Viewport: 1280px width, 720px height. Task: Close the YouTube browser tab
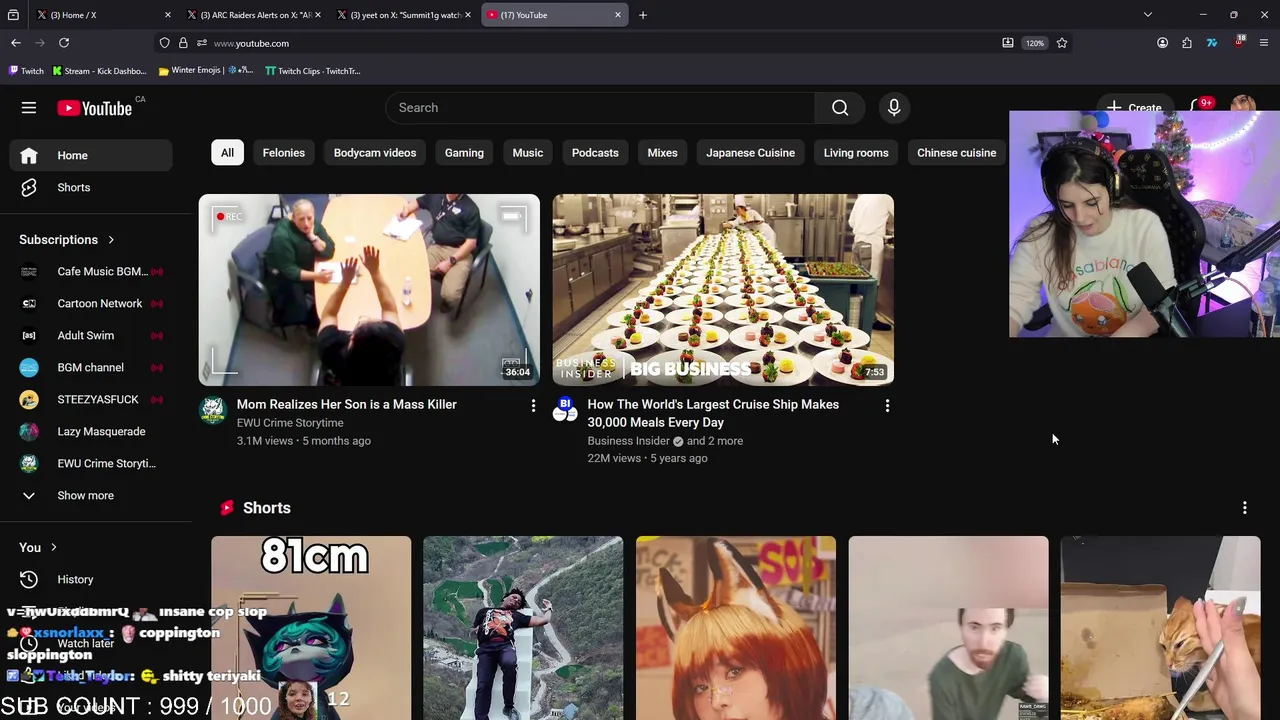(x=618, y=15)
